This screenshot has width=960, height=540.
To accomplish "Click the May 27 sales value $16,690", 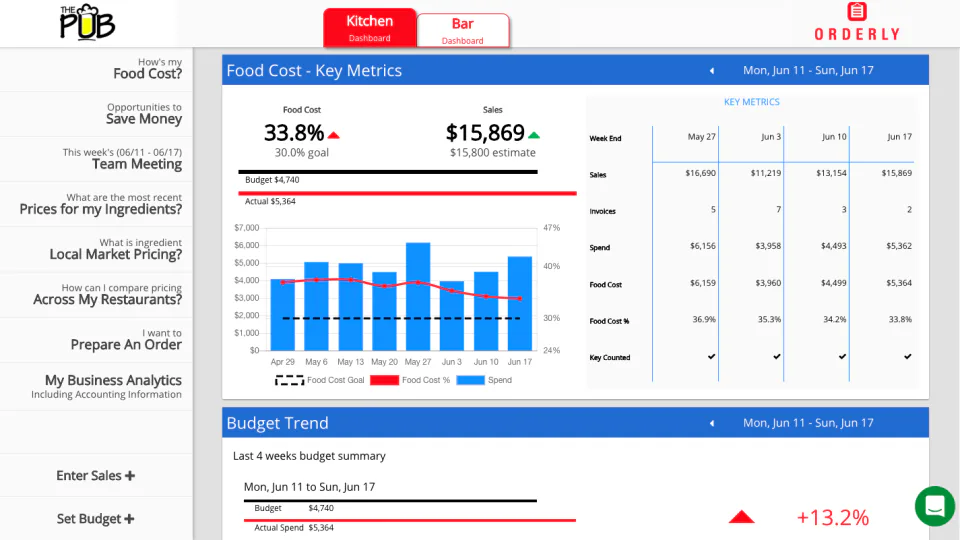I will (x=700, y=173).
